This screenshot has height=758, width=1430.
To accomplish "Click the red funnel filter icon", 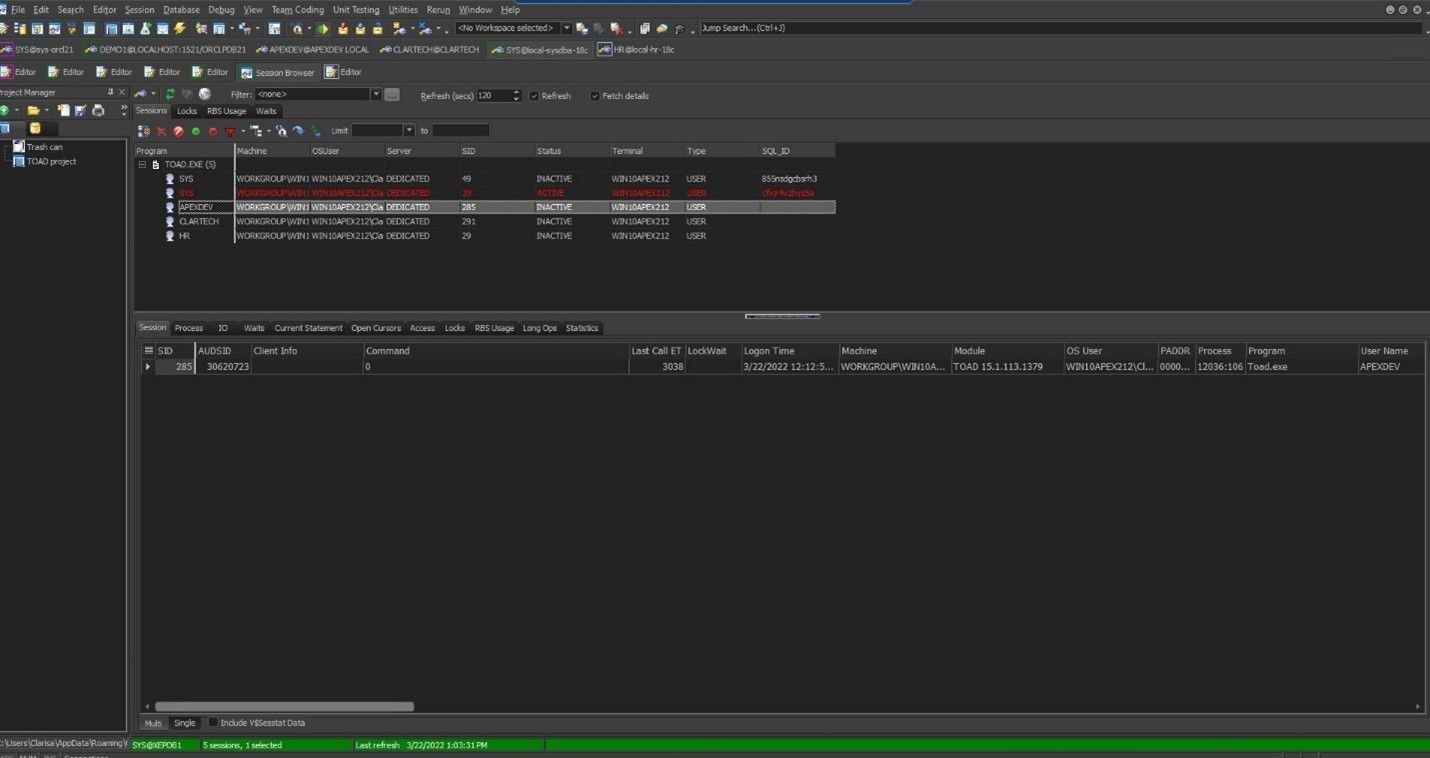I will pyautogui.click(x=230, y=131).
